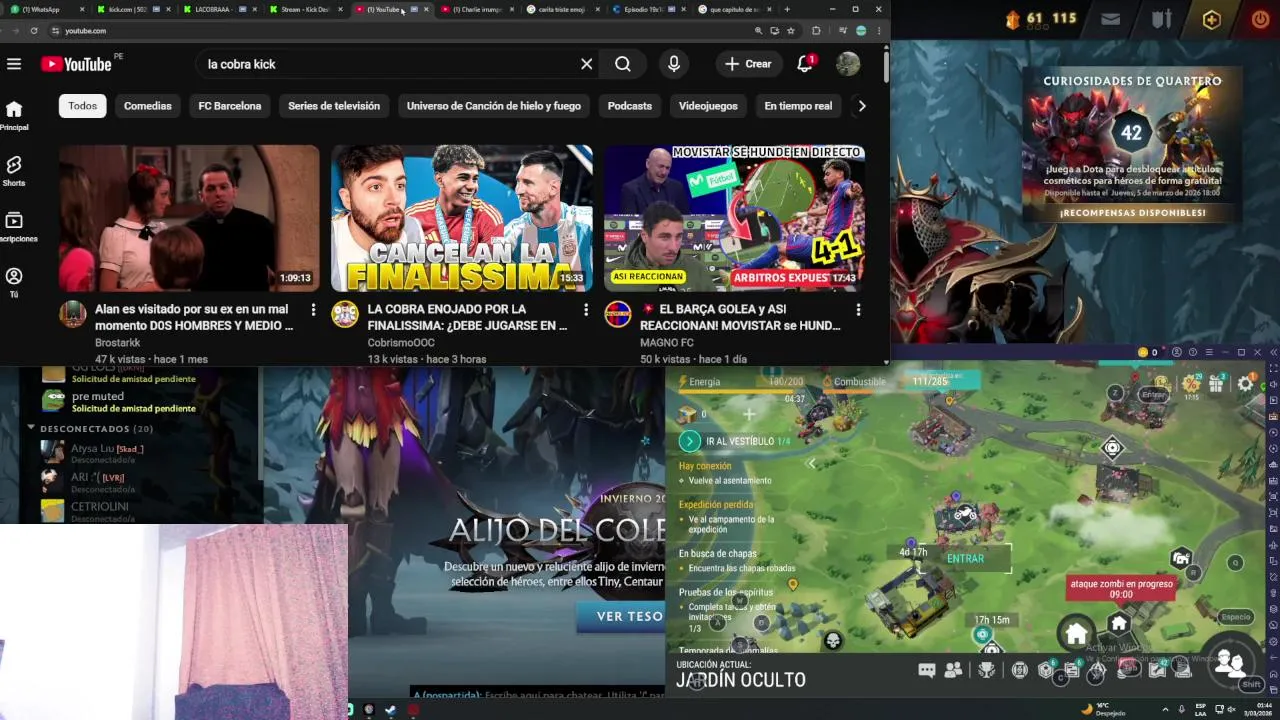Image resolution: width=1280 pixels, height=720 pixels.
Task: Show more filter chips with right arrow
Action: click(862, 106)
